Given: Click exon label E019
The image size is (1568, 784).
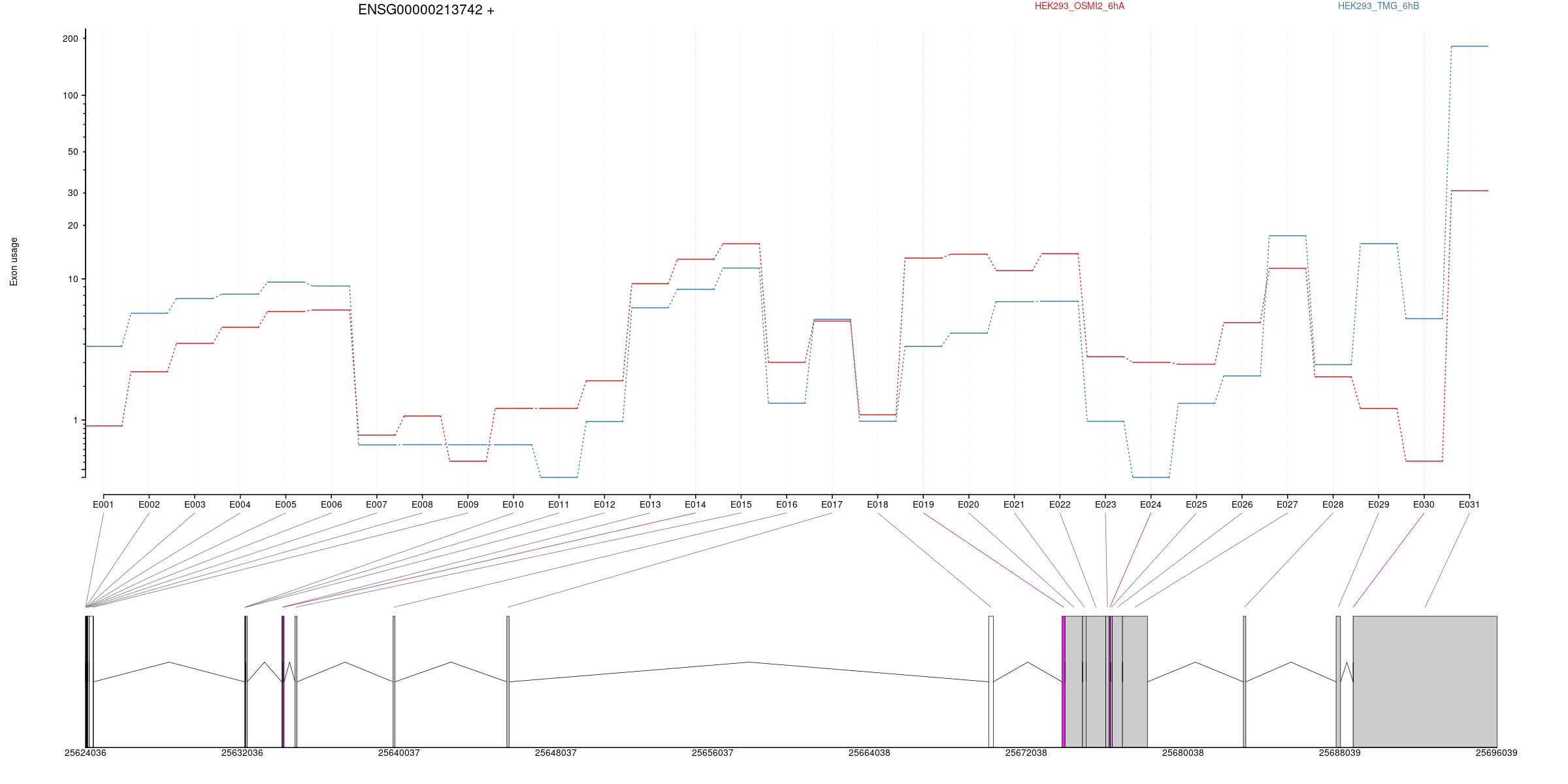Looking at the screenshot, I should [x=923, y=504].
